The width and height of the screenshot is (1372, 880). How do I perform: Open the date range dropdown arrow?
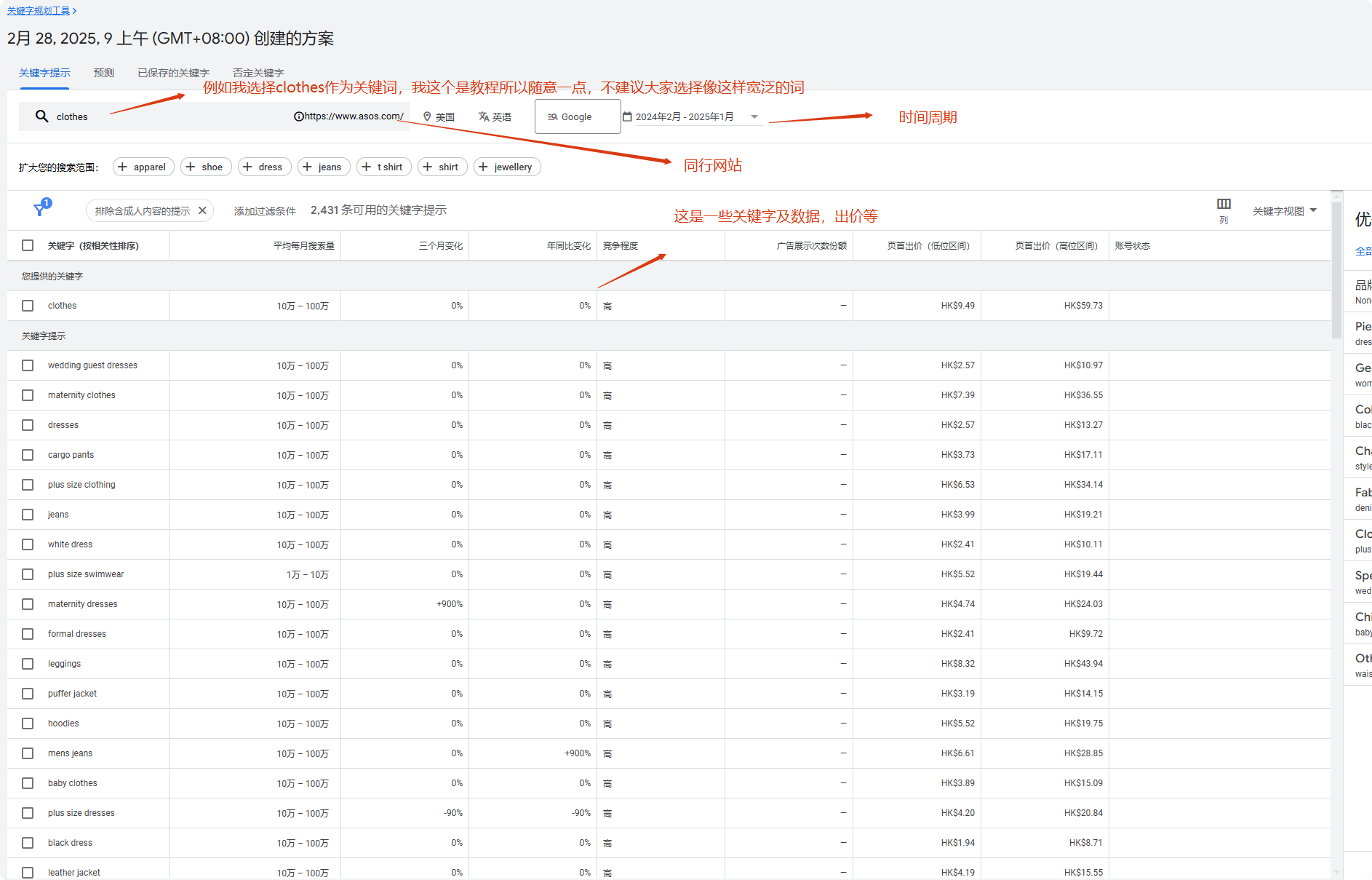(754, 116)
